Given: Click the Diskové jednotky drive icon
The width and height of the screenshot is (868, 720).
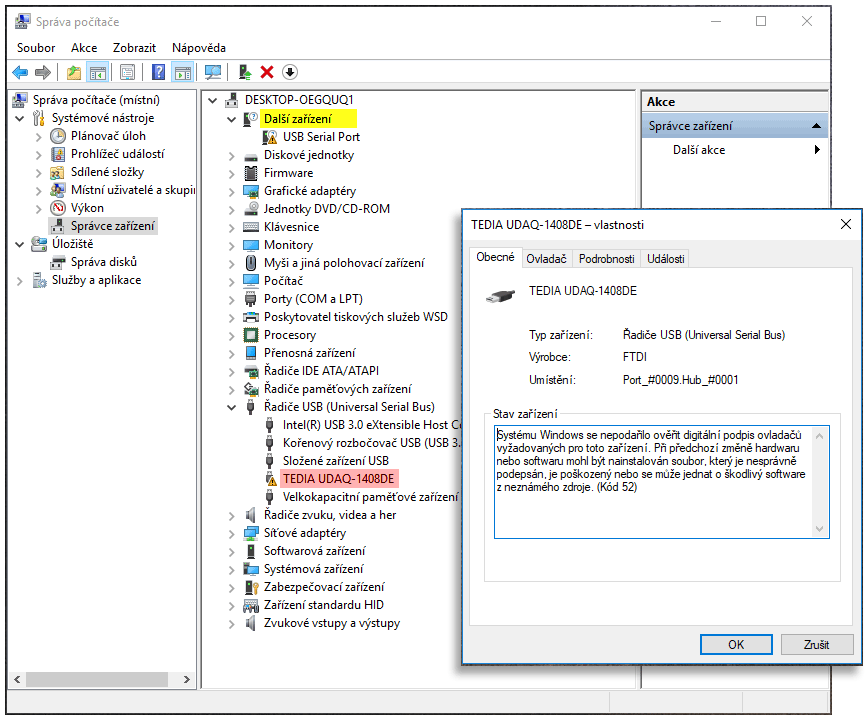Looking at the screenshot, I should point(251,156).
